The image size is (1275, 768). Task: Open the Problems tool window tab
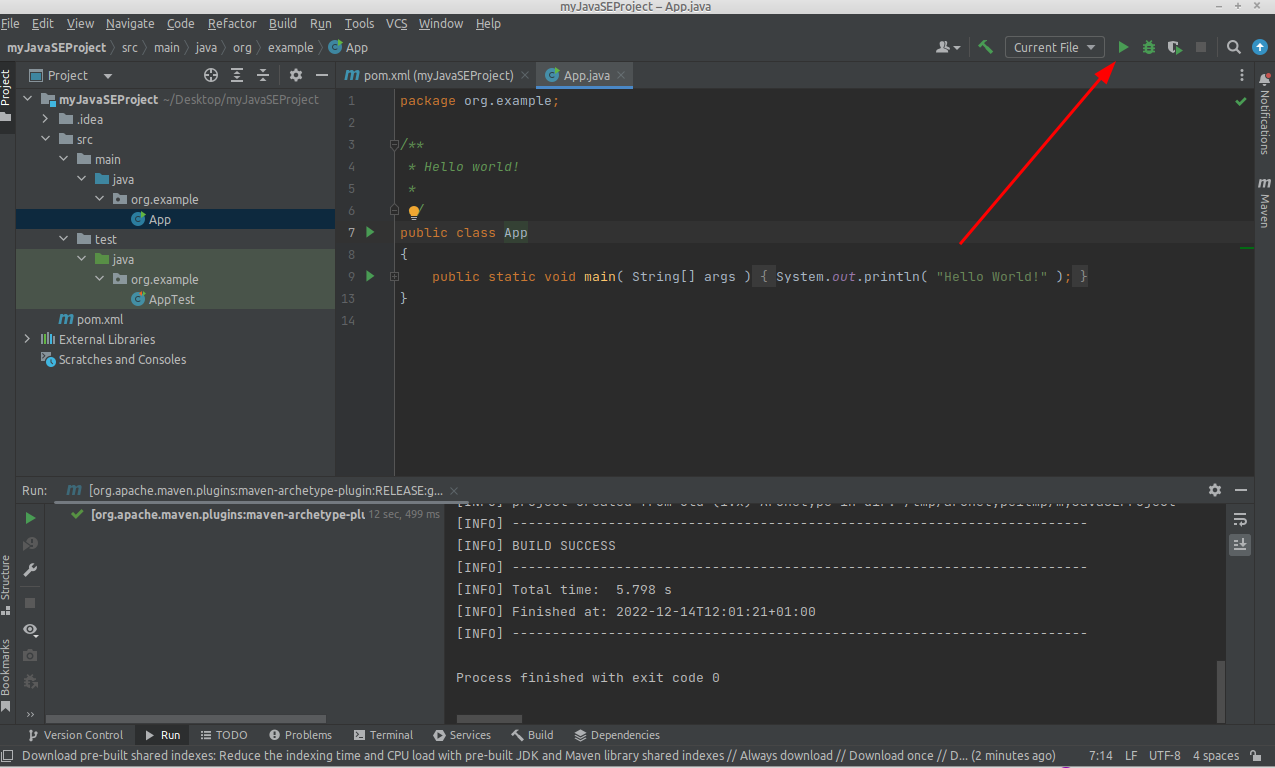click(300, 735)
